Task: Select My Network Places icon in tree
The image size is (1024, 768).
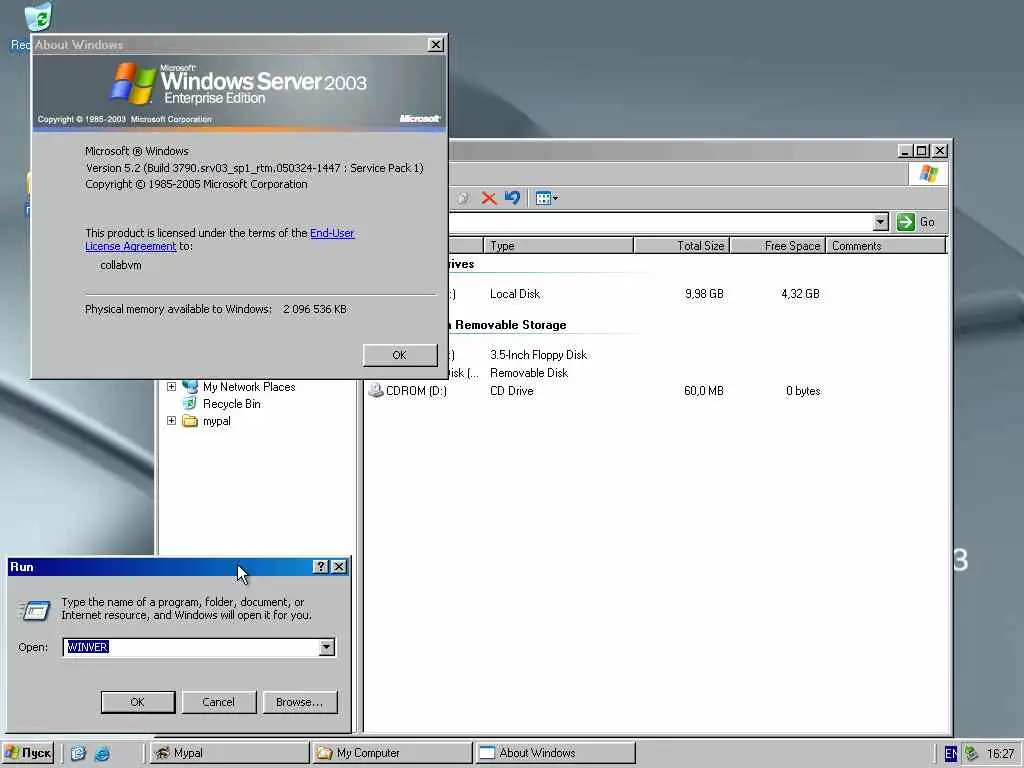Action: click(190, 387)
